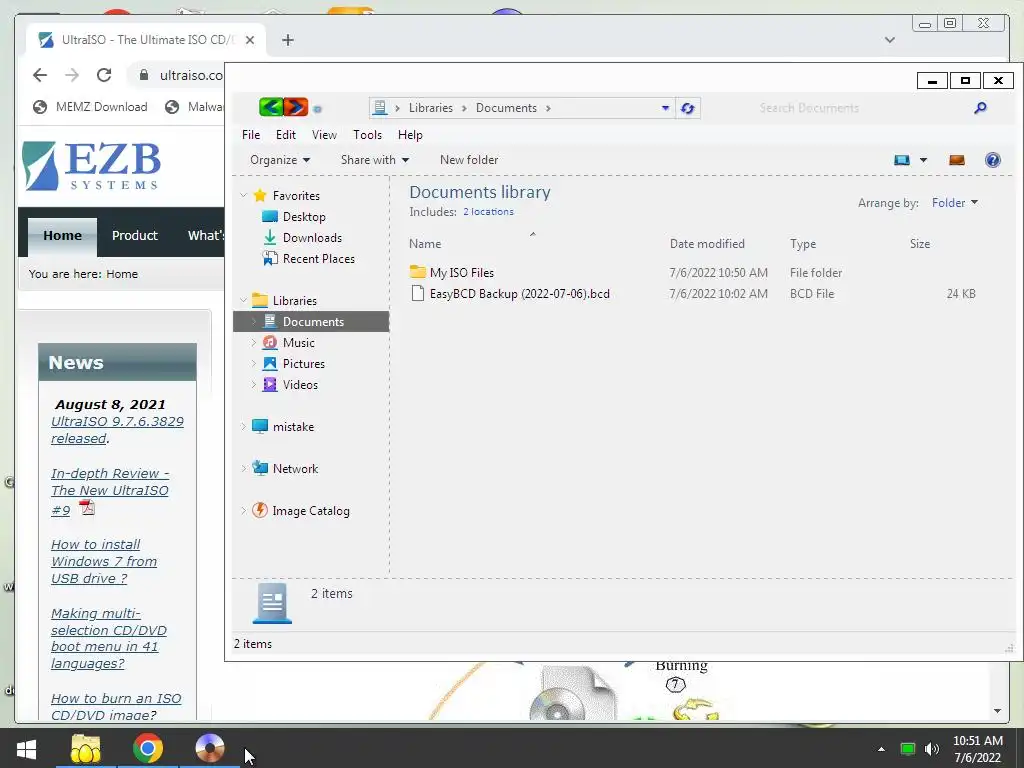Open the Edit menu
The height and width of the screenshot is (768, 1024).
pos(285,135)
